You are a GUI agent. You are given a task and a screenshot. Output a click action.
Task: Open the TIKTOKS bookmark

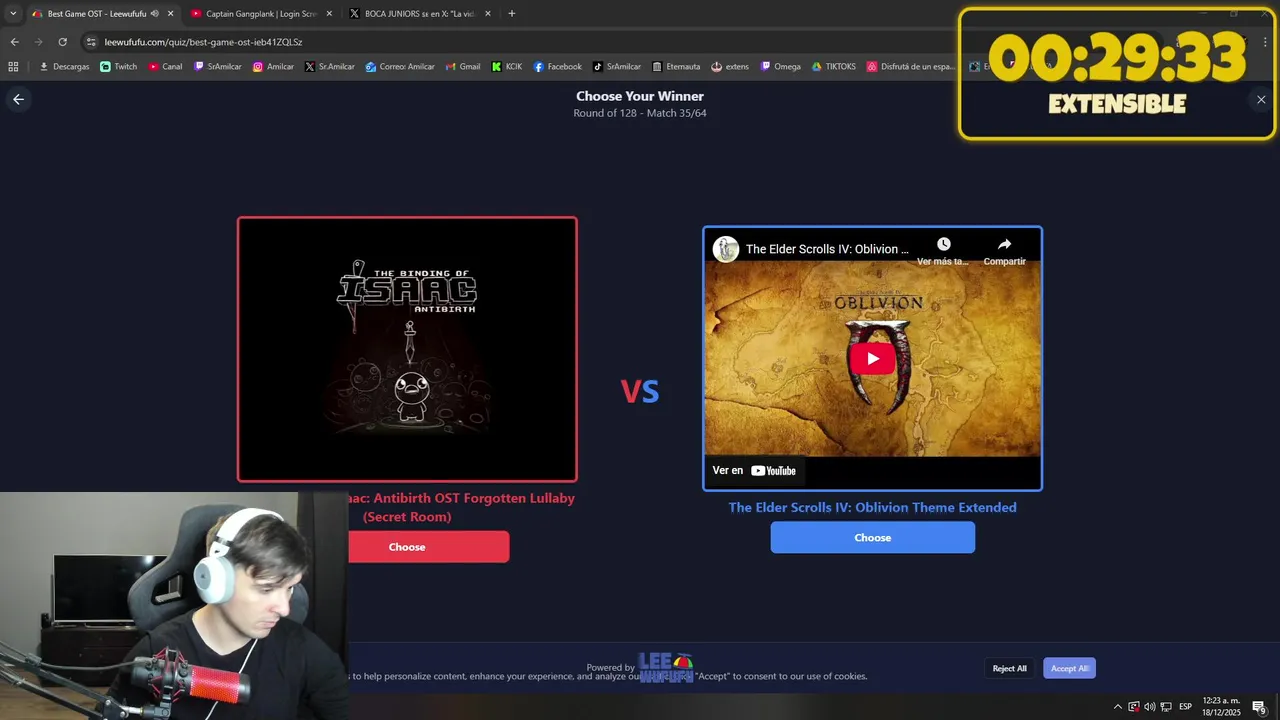(834, 67)
